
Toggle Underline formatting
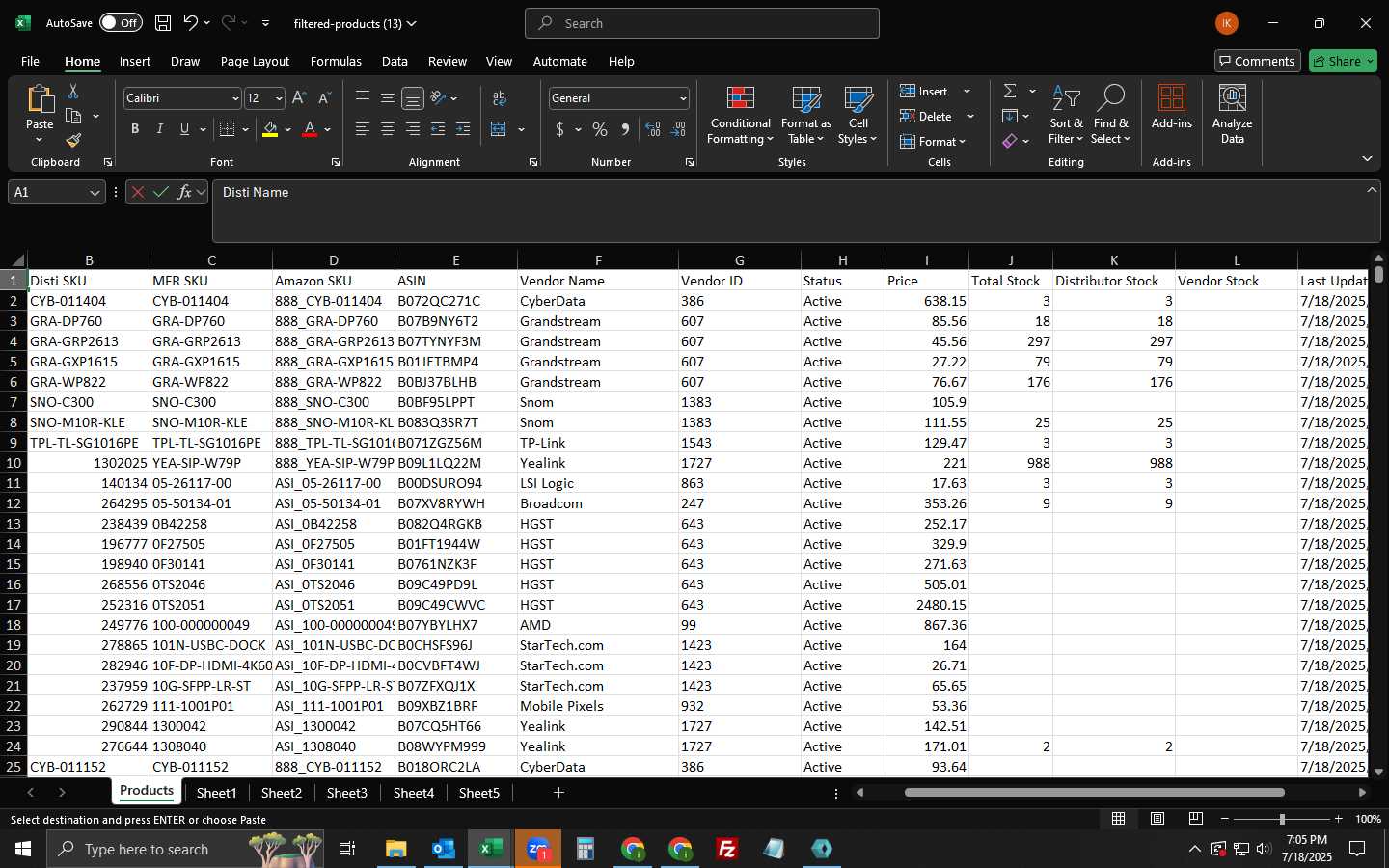pyautogui.click(x=185, y=129)
